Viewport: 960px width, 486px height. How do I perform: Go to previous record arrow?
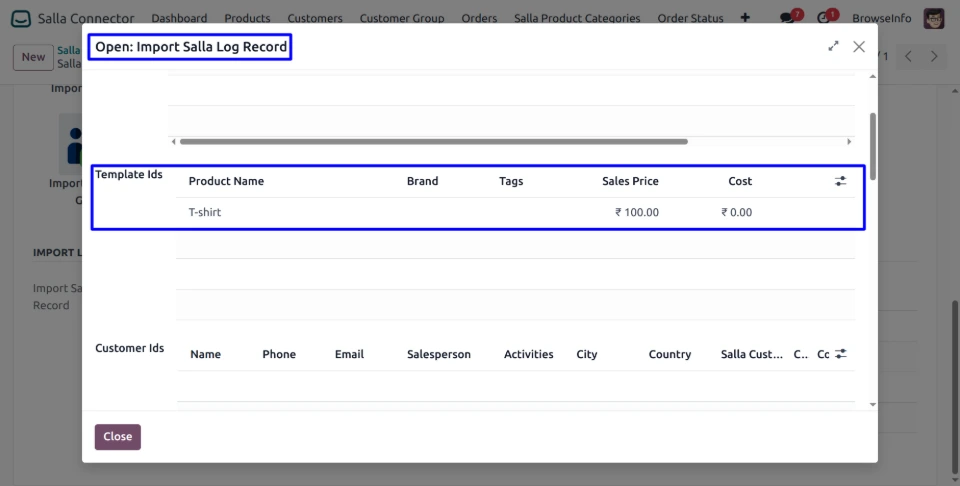click(908, 57)
